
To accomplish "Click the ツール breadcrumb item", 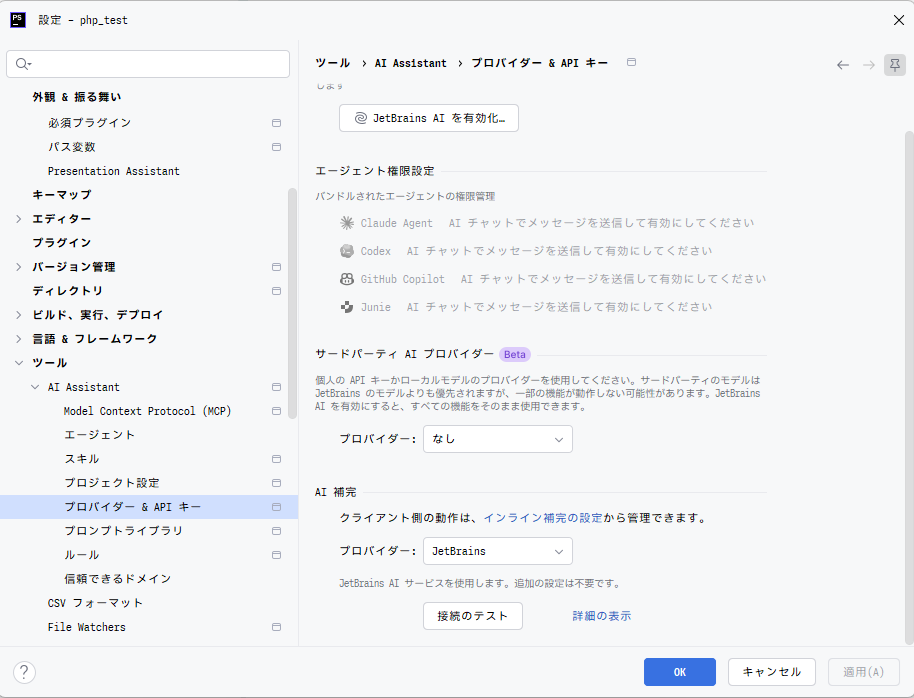I will (332, 63).
